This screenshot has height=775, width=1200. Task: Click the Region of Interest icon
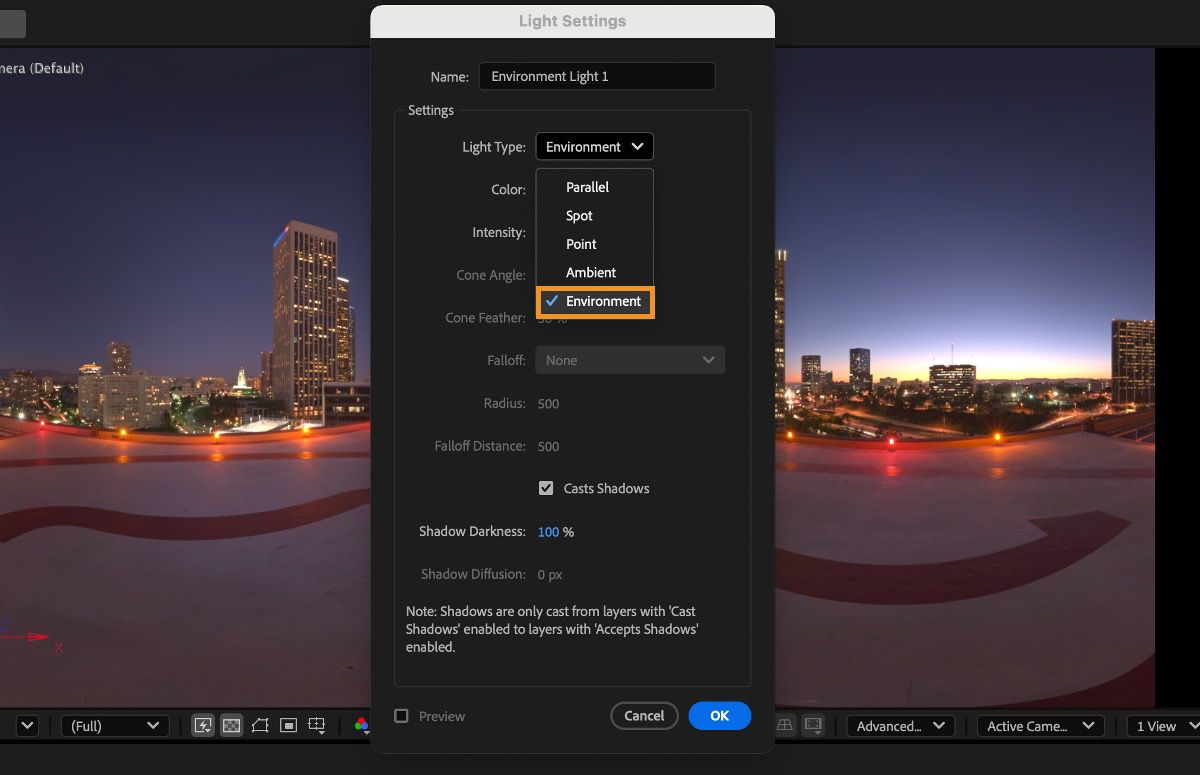click(288, 726)
